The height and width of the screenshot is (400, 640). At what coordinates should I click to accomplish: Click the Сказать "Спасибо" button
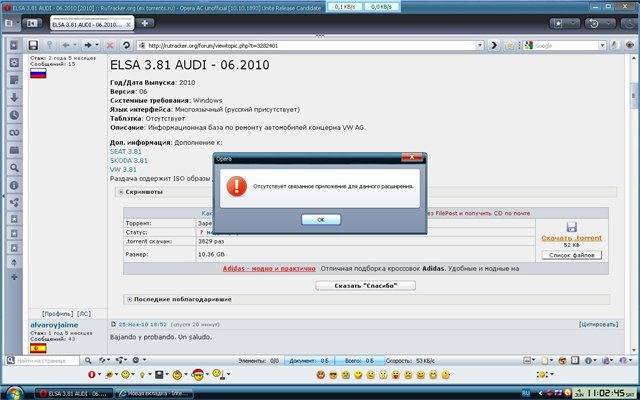366,286
